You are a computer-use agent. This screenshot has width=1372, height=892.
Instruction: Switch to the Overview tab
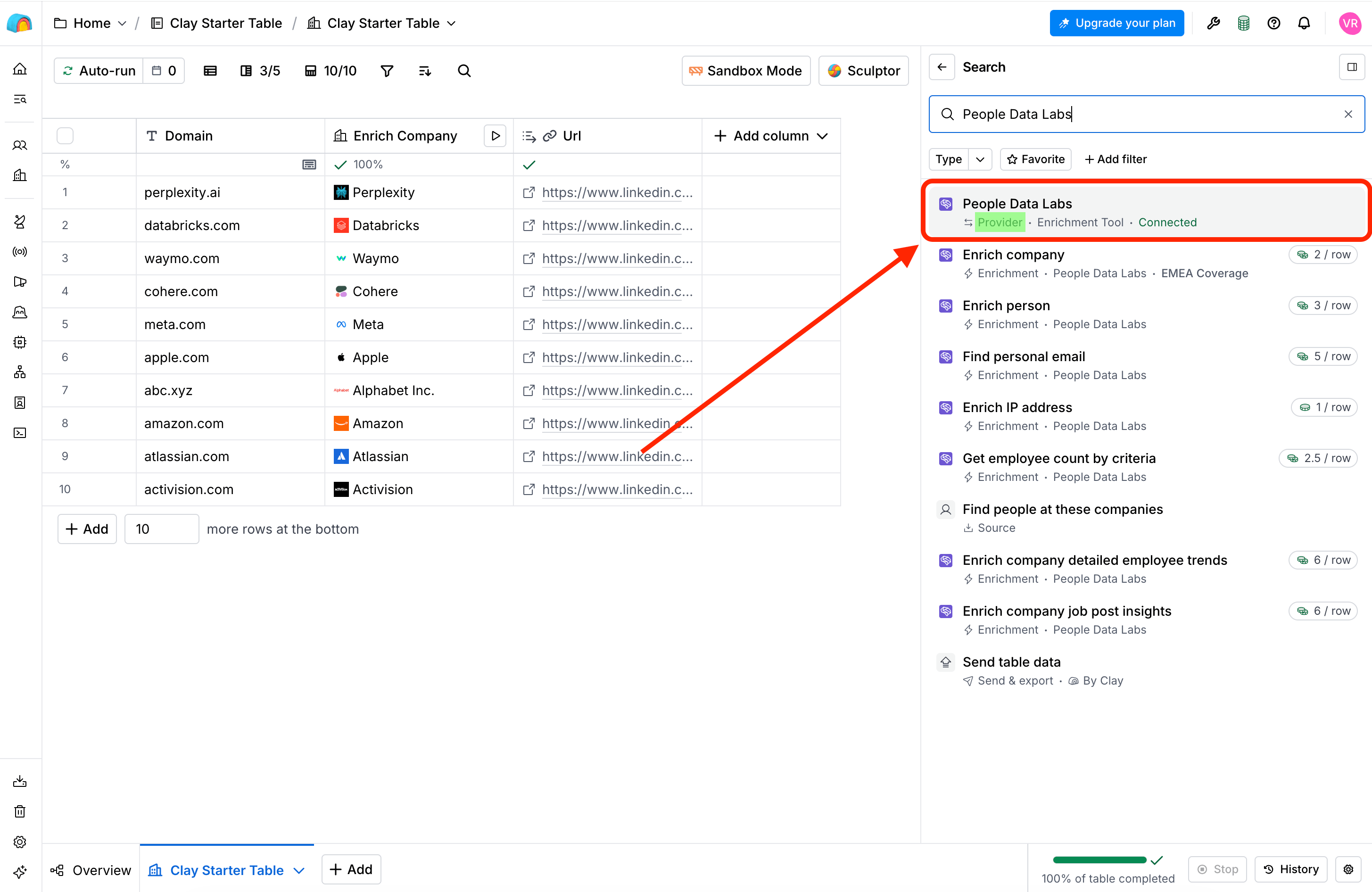[x=91, y=870]
